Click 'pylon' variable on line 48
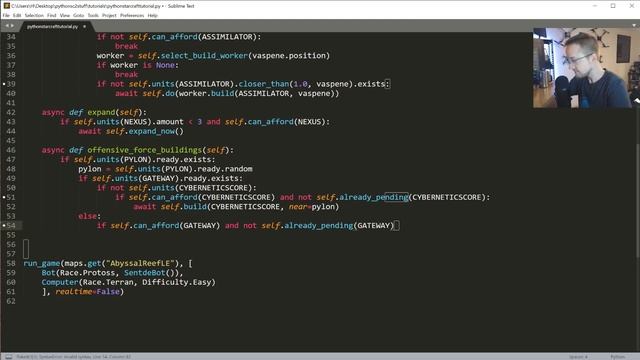Screen dimensions: 640x360 (90, 169)
